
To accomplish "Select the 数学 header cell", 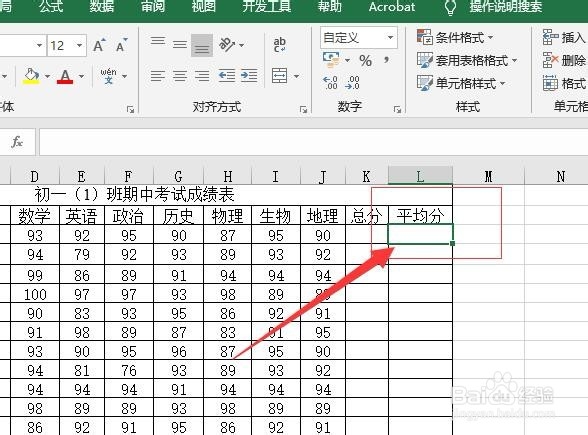I will pos(34,215).
